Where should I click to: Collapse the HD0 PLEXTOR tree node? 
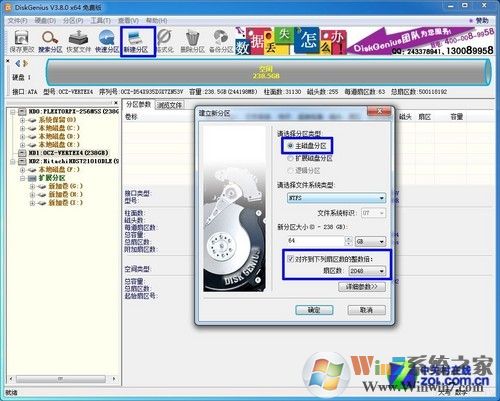coord(13,112)
